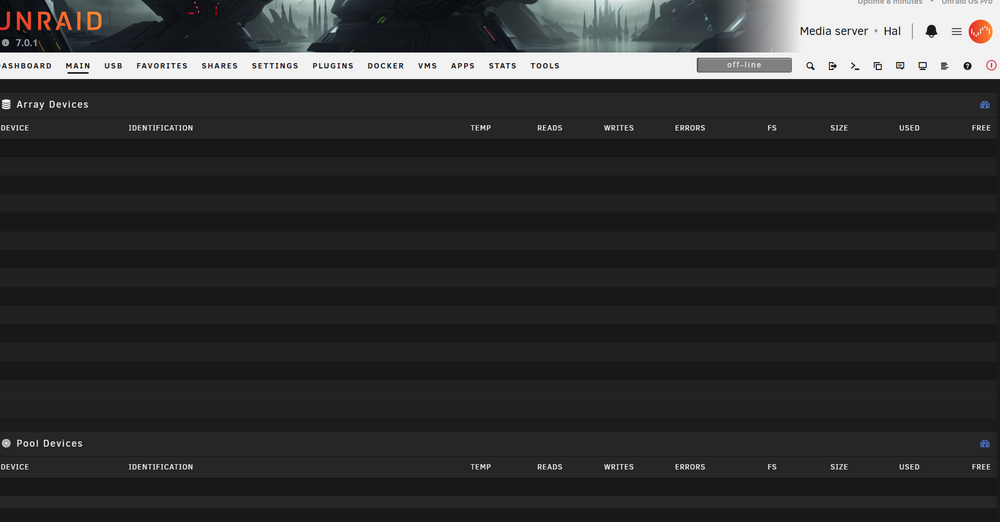Open the Plugins tab
1000x522 pixels.
(333, 66)
